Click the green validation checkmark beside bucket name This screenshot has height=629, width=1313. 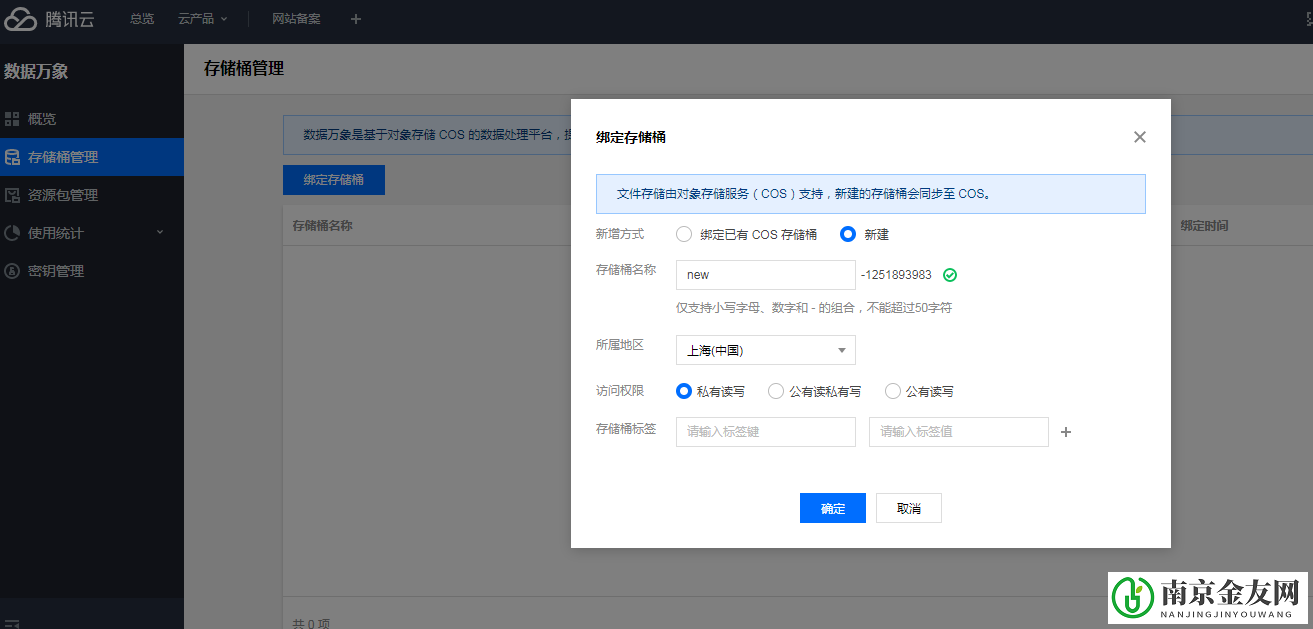click(x=950, y=274)
